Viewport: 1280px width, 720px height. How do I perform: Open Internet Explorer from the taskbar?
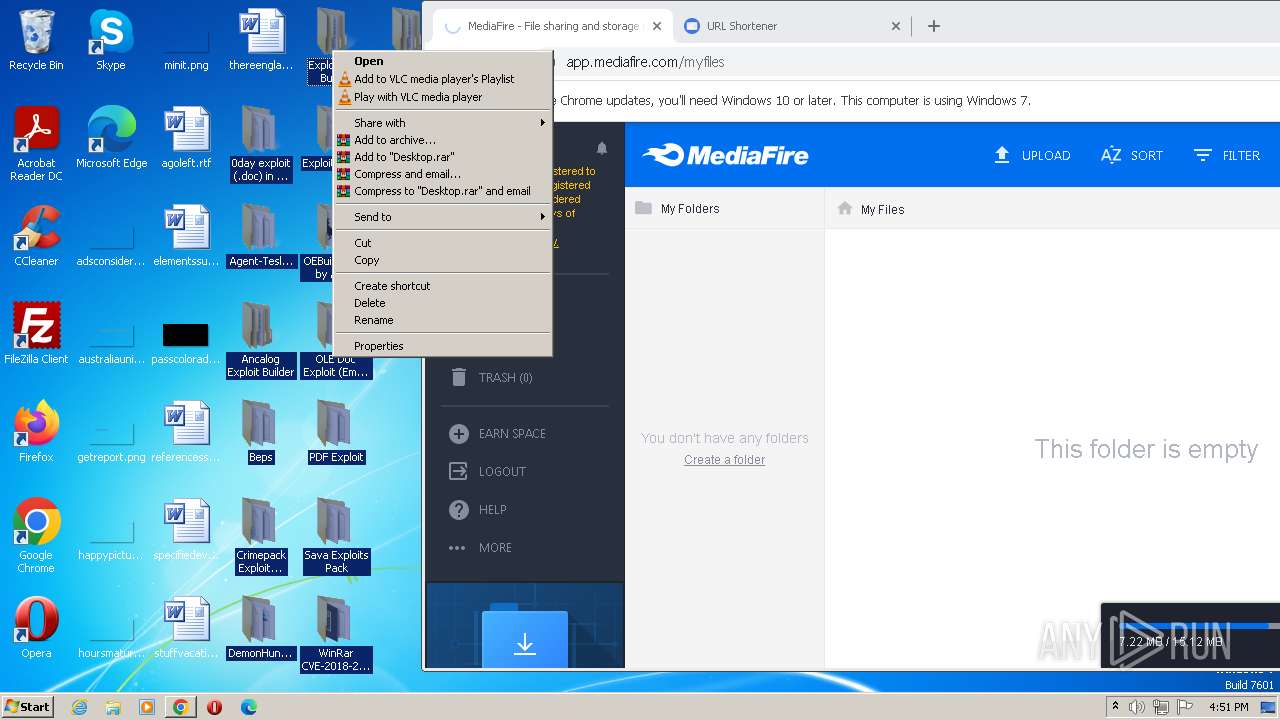point(80,707)
